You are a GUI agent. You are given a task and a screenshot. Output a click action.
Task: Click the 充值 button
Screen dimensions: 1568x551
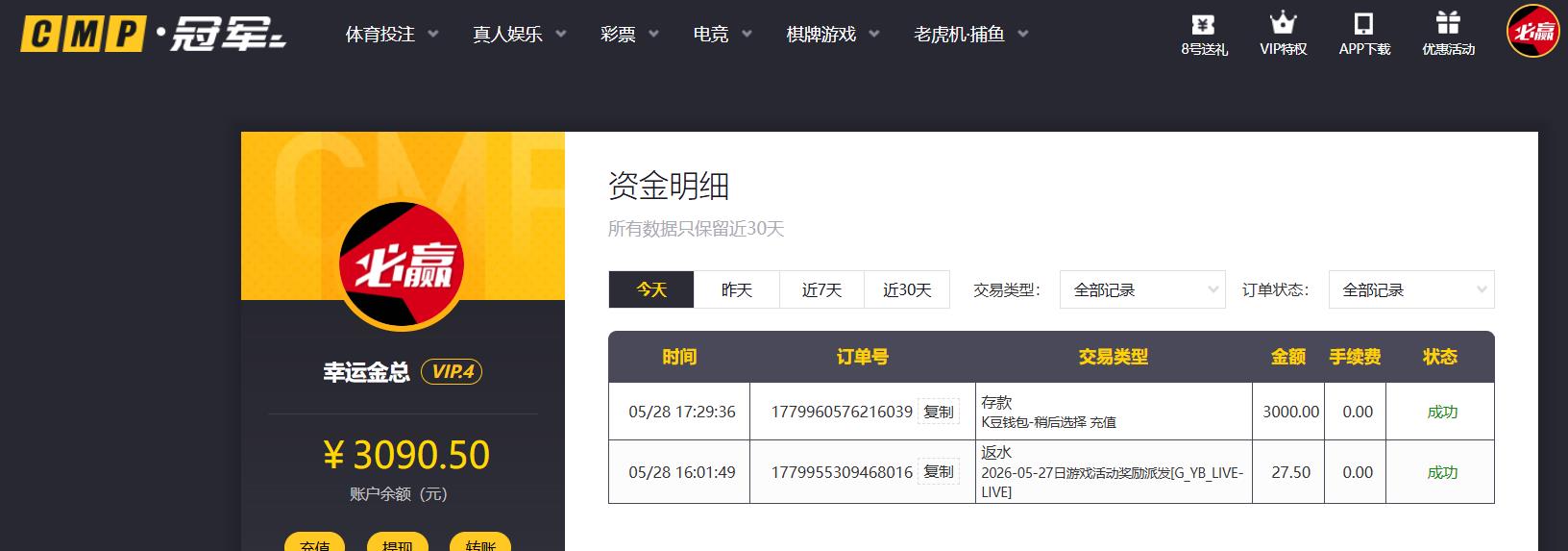pyautogui.click(x=315, y=543)
